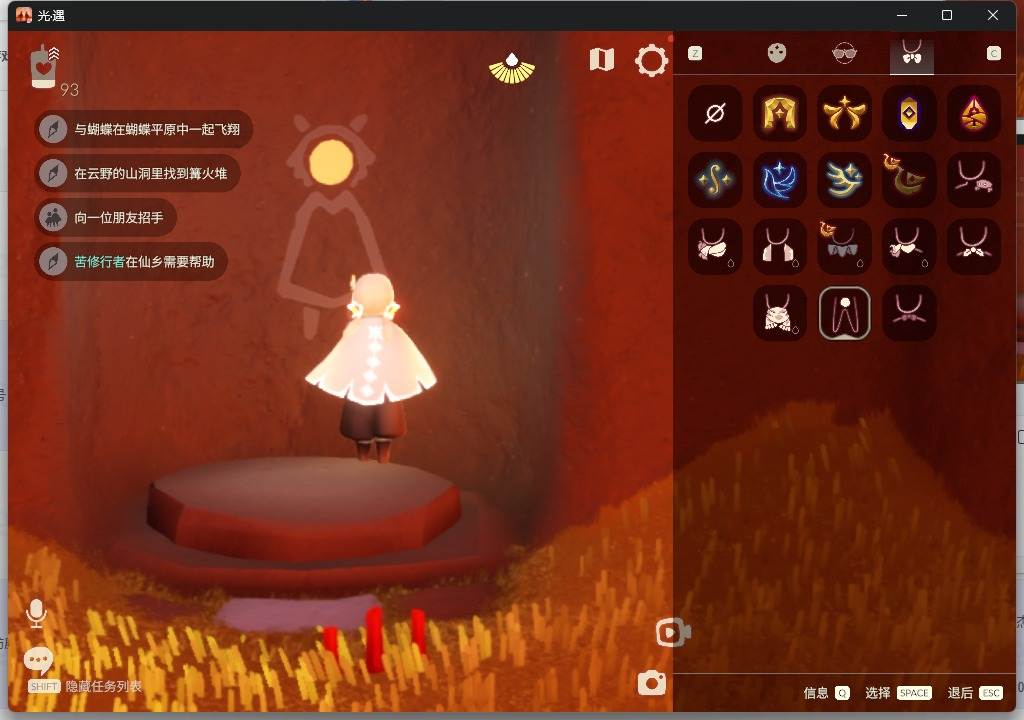
Task: Open the heart candle currency icon
Action: [x=44, y=66]
